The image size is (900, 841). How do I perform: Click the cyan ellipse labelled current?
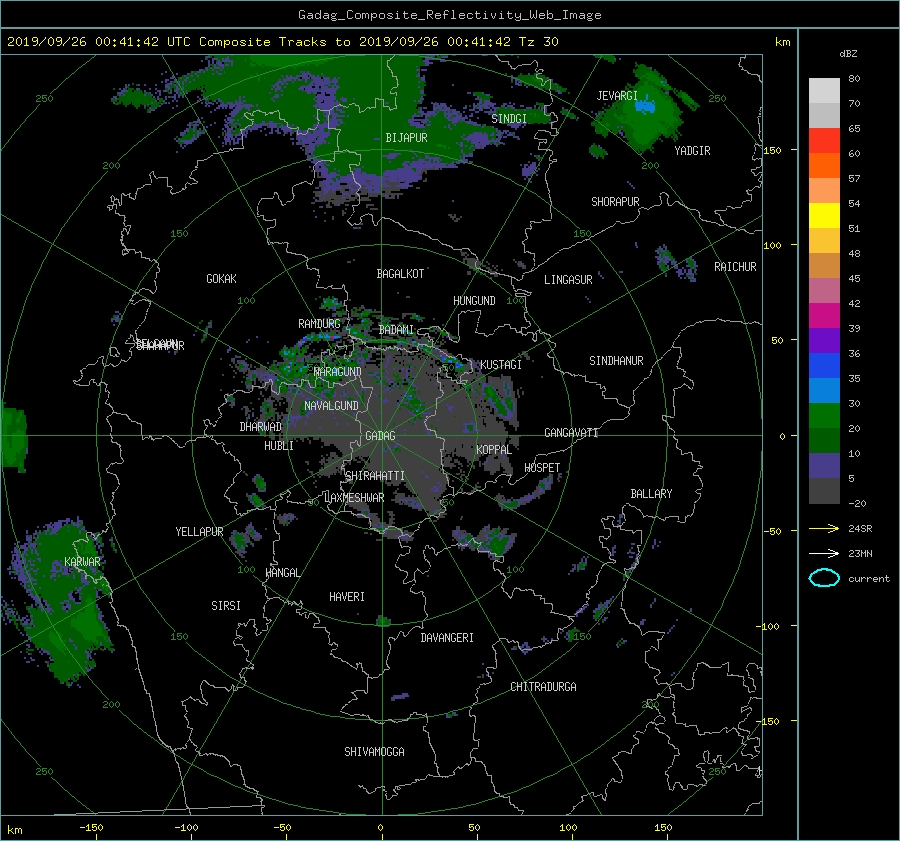[x=824, y=578]
